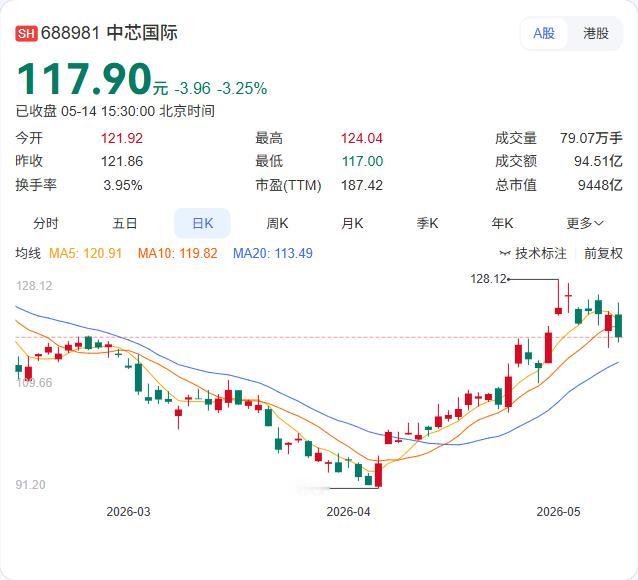Select the 周K chart tab

click(277, 223)
